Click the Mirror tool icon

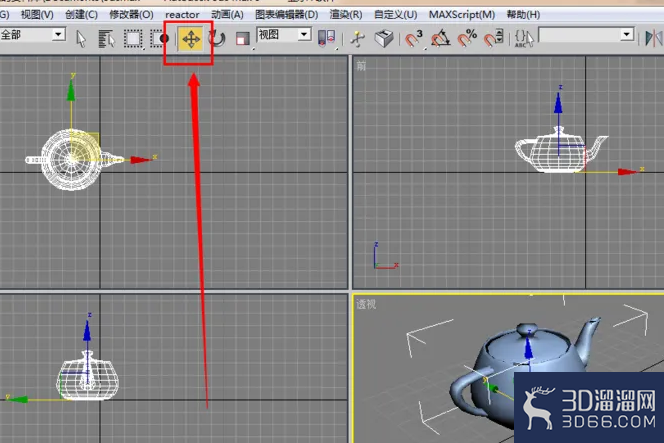653,39
